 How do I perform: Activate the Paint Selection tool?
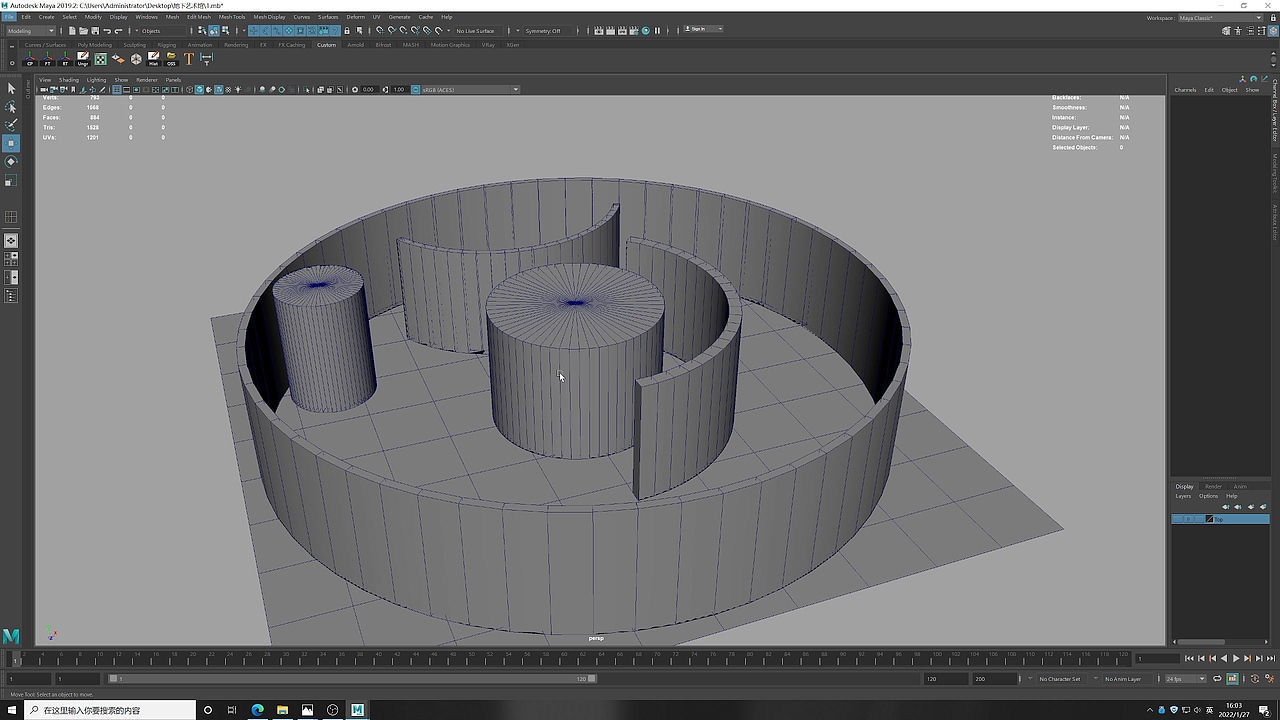[11, 125]
